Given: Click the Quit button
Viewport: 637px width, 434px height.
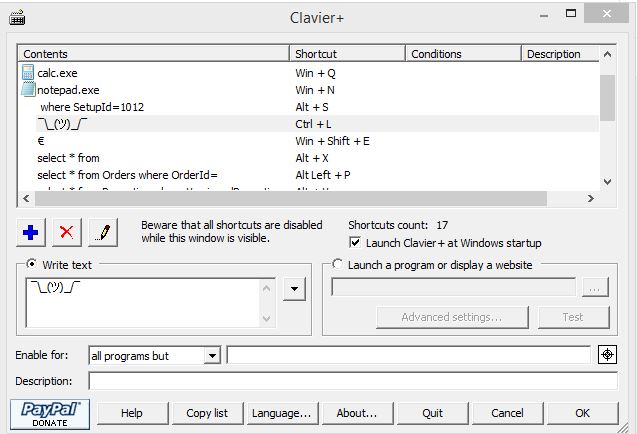Looking at the screenshot, I should point(432,413).
